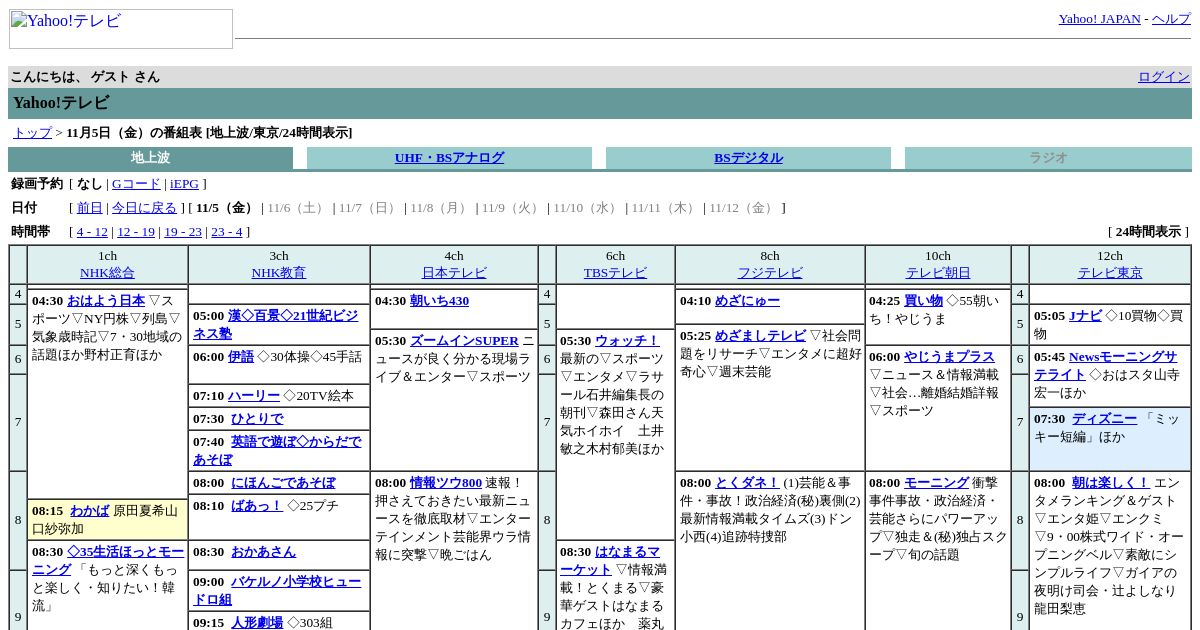Open the おはよう日本 program
This screenshot has width=1200, height=630.
[106, 301]
